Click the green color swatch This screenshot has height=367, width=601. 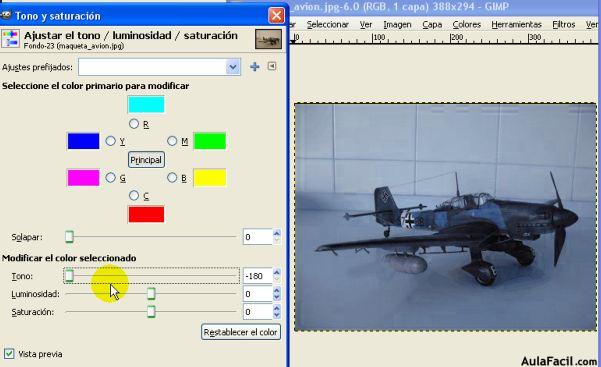coord(210,141)
